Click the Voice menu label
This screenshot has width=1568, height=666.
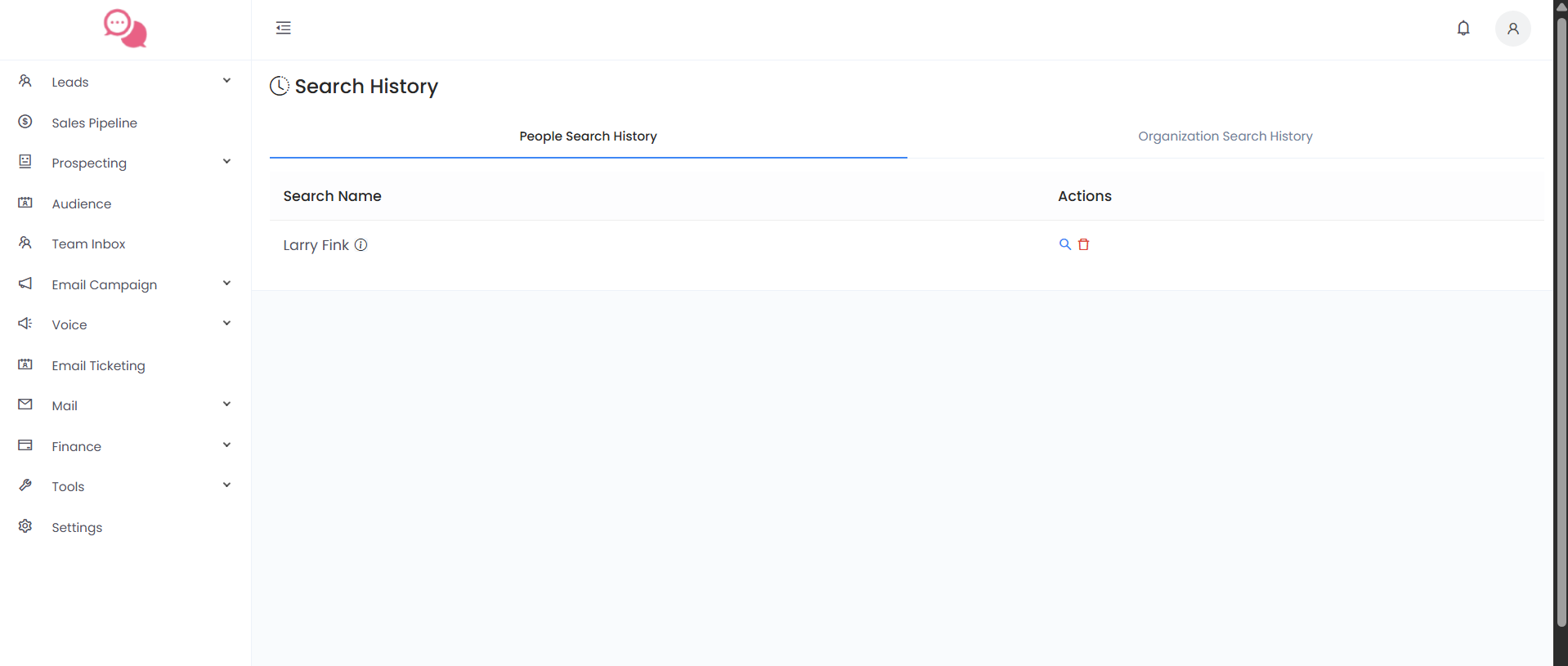point(69,324)
